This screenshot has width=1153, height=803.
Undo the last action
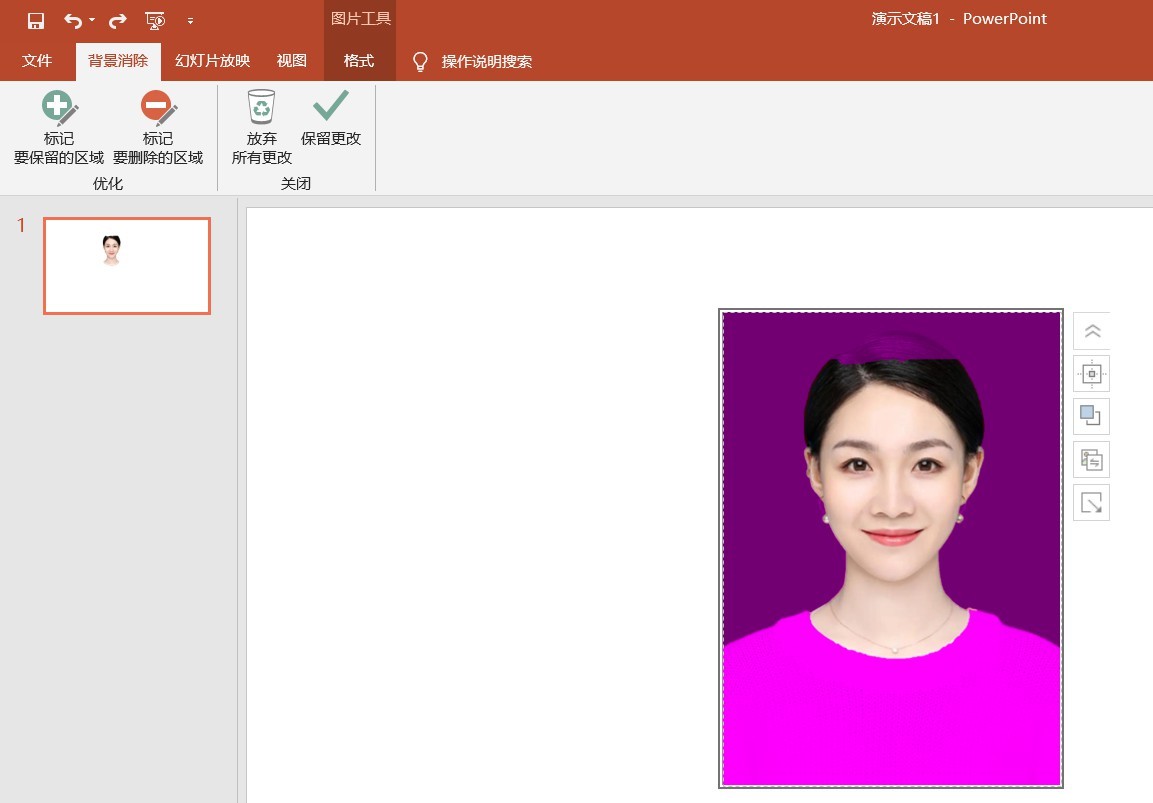tap(70, 19)
